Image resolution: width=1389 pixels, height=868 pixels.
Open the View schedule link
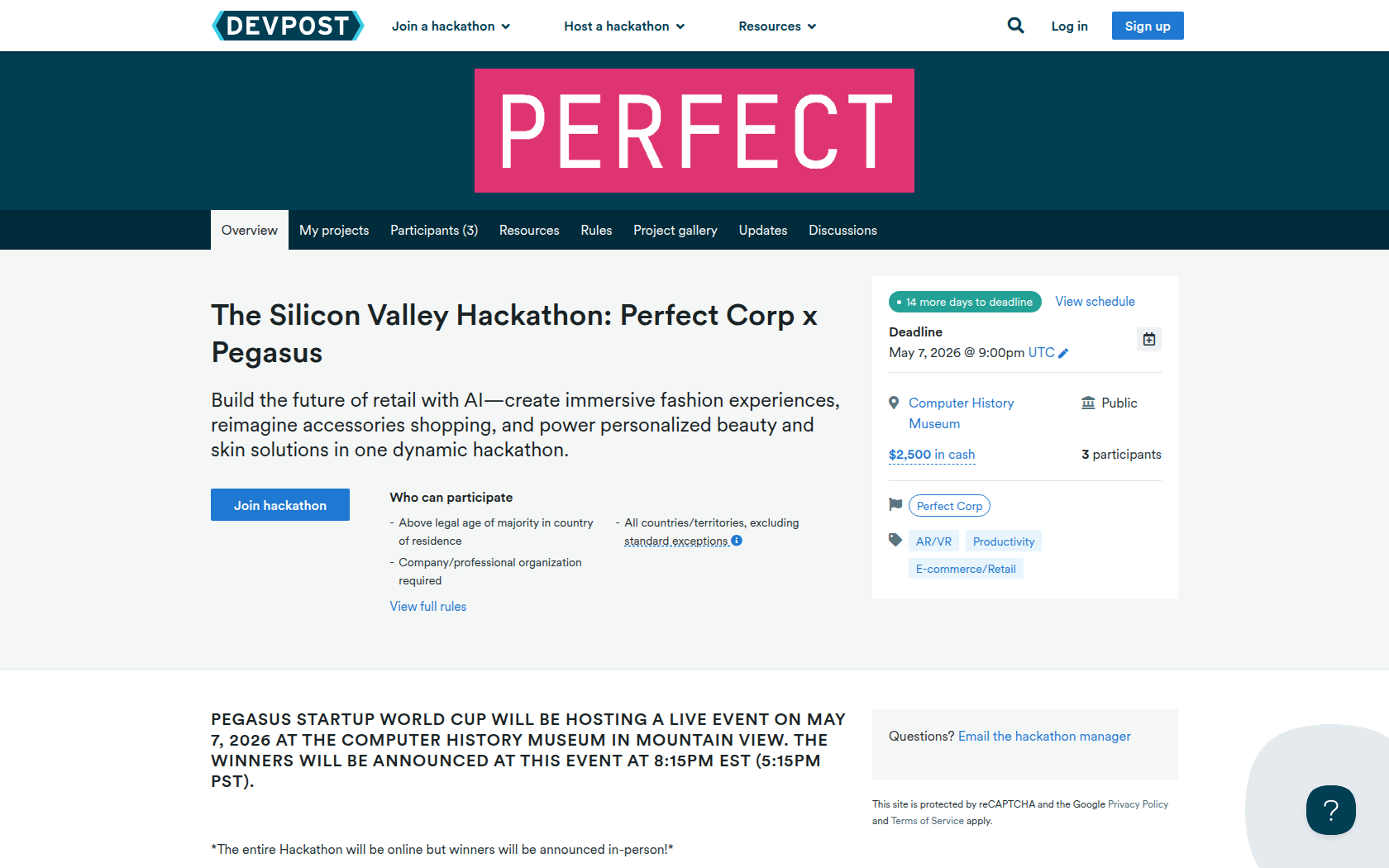(1095, 302)
